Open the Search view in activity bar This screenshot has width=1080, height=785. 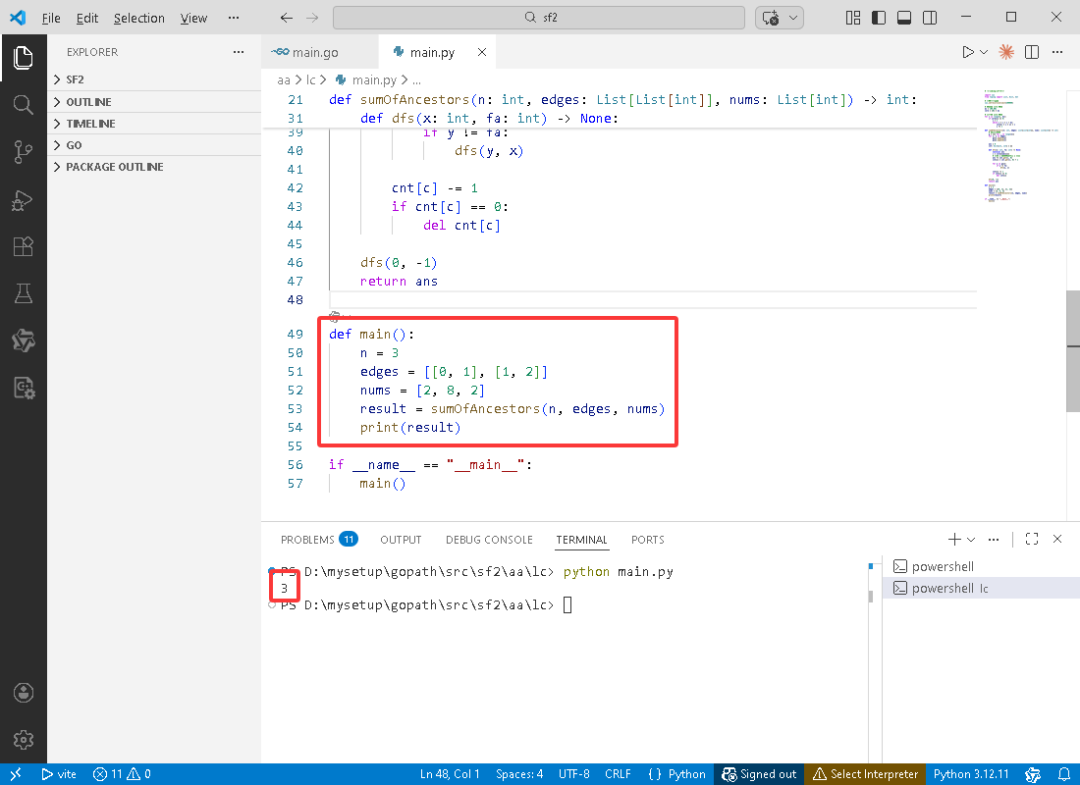(x=23, y=105)
